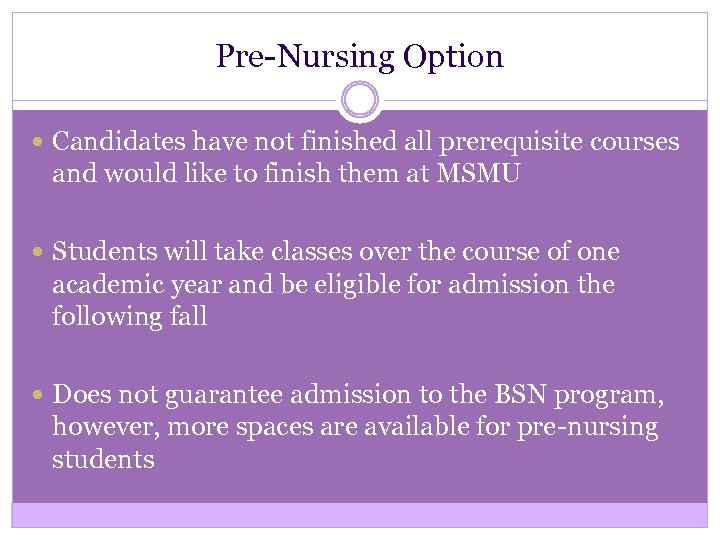Click the last line reading "students"
Image resolution: width=720 pixels, height=540 pixels.
tap(103, 460)
